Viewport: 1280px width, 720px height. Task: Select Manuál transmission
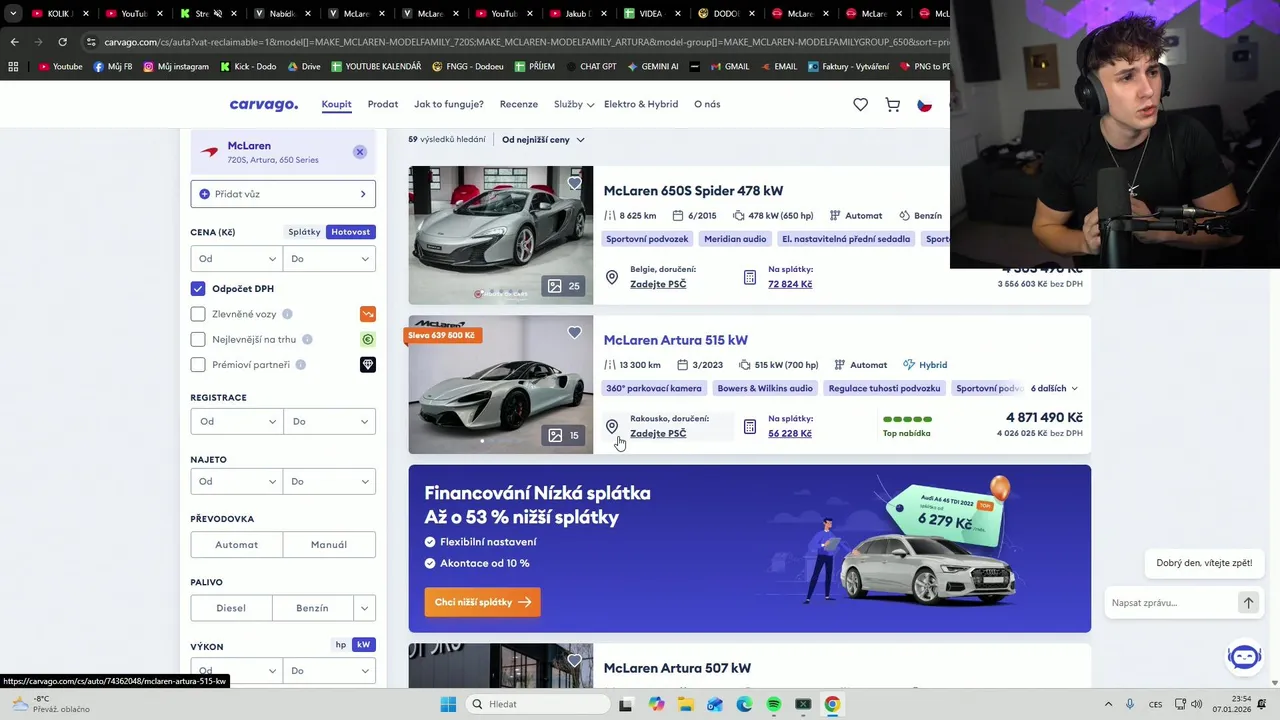pos(329,545)
